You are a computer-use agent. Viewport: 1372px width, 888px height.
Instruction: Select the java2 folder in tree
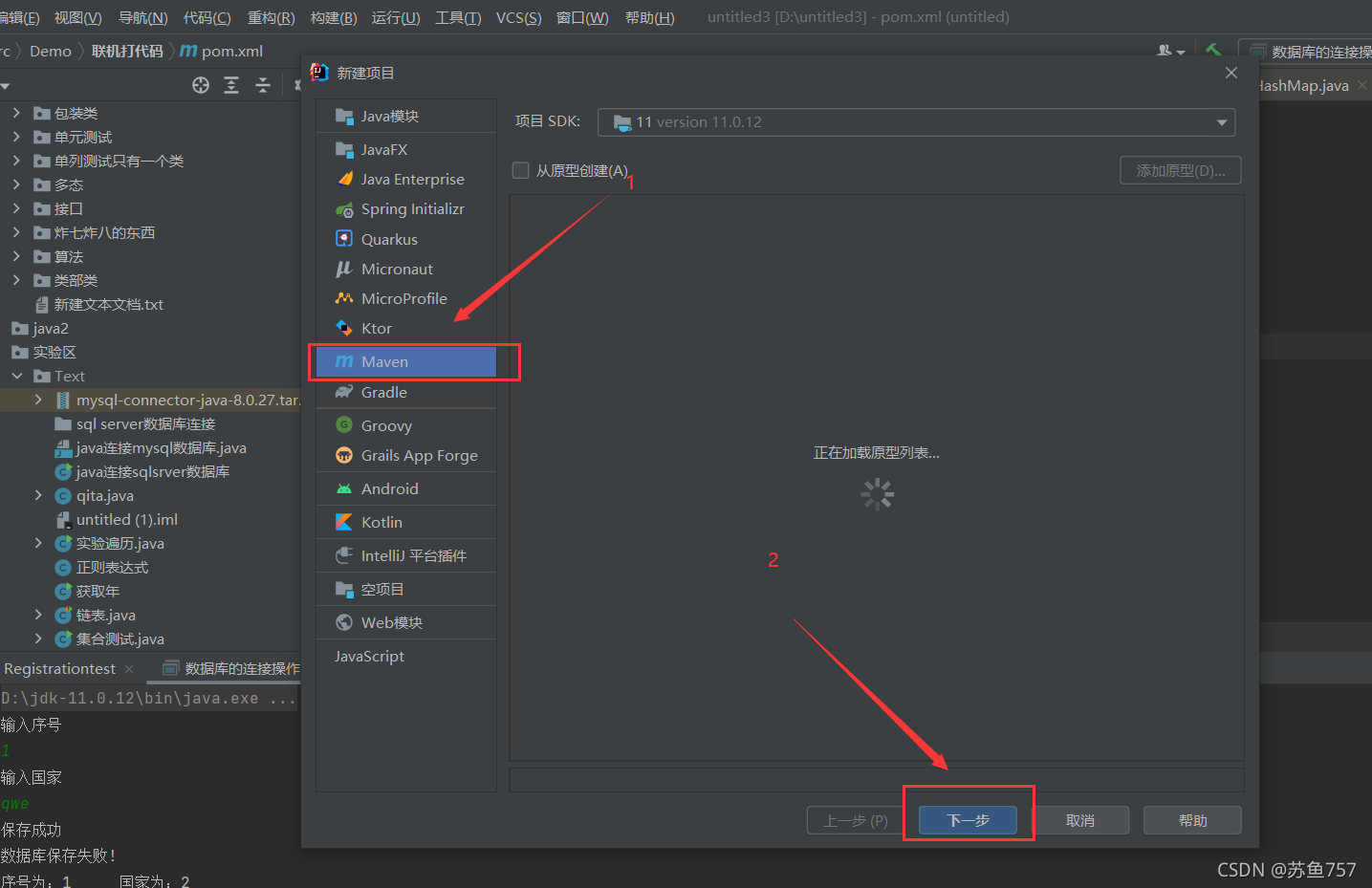click(x=50, y=328)
